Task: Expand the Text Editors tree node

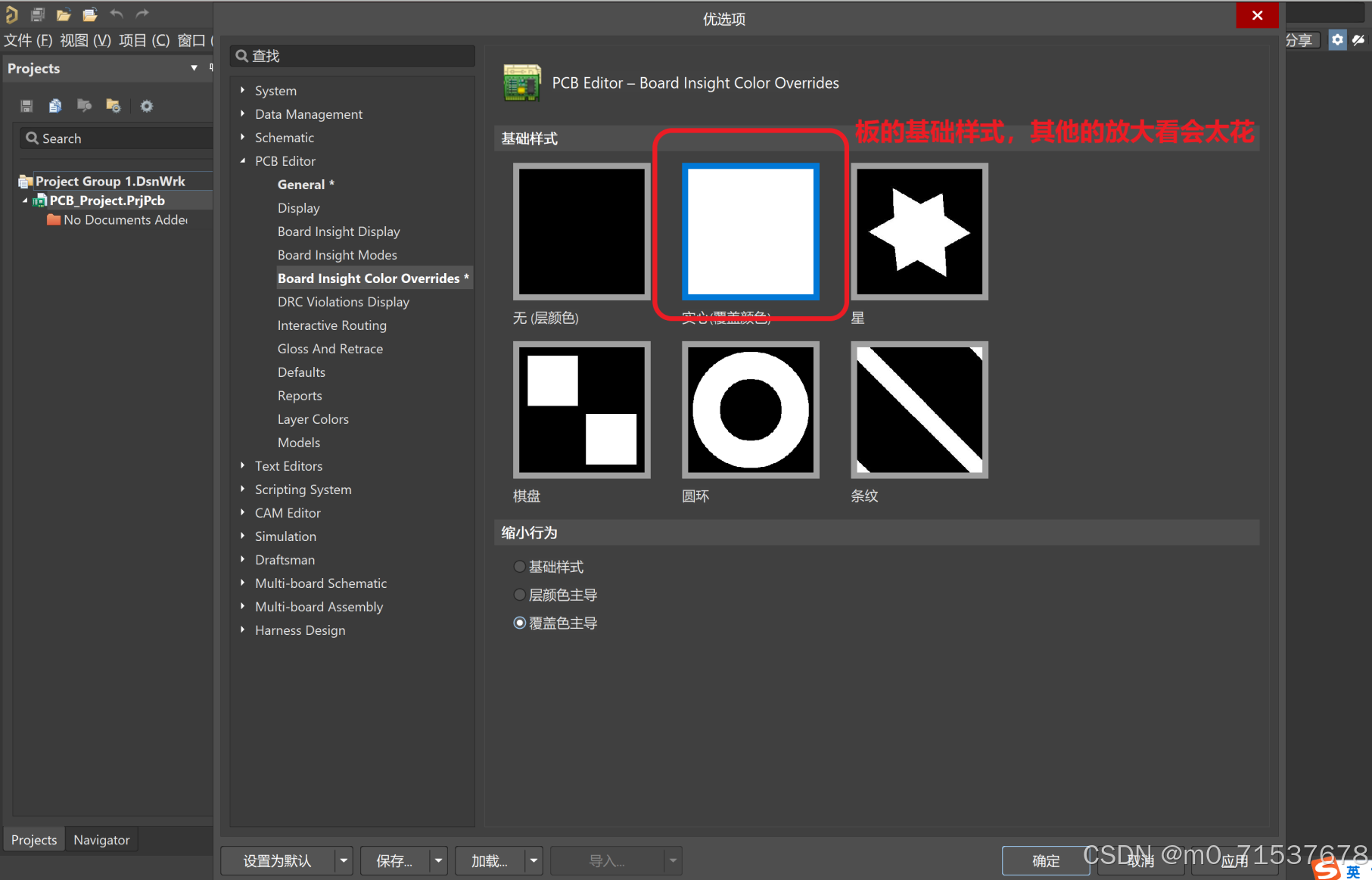Action: [x=242, y=465]
